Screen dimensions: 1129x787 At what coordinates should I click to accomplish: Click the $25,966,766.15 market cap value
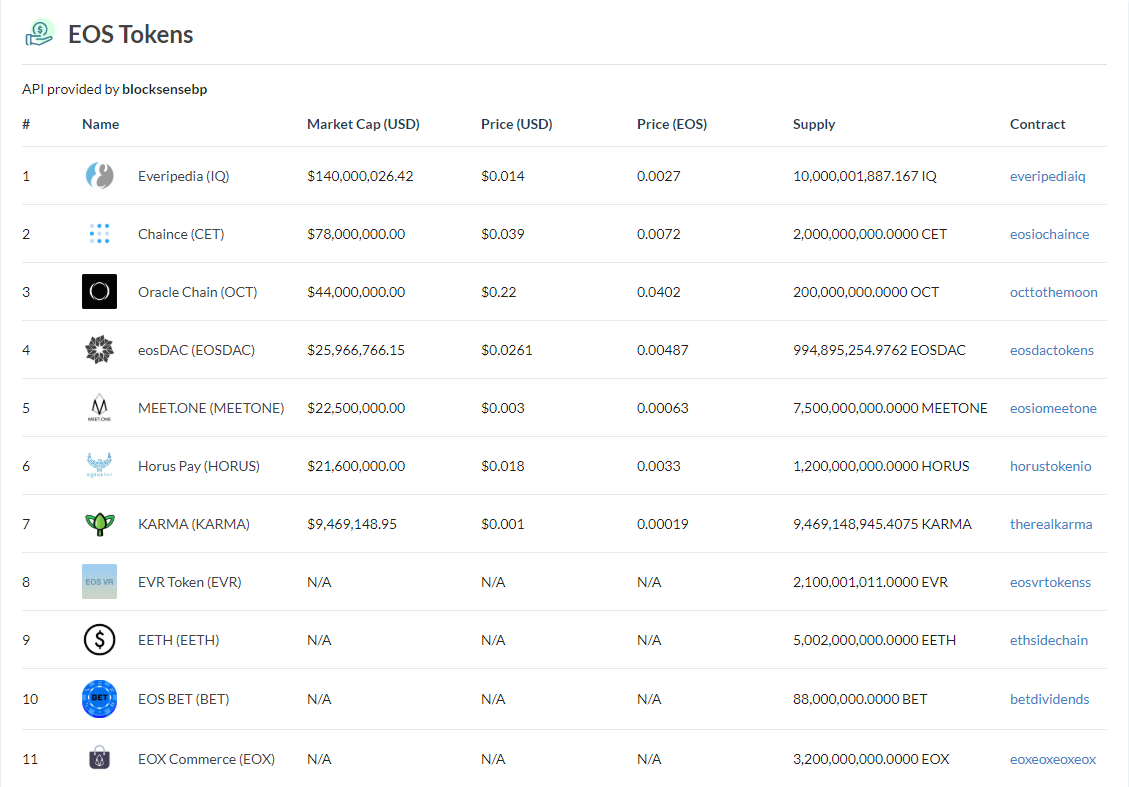pyautogui.click(x=356, y=350)
